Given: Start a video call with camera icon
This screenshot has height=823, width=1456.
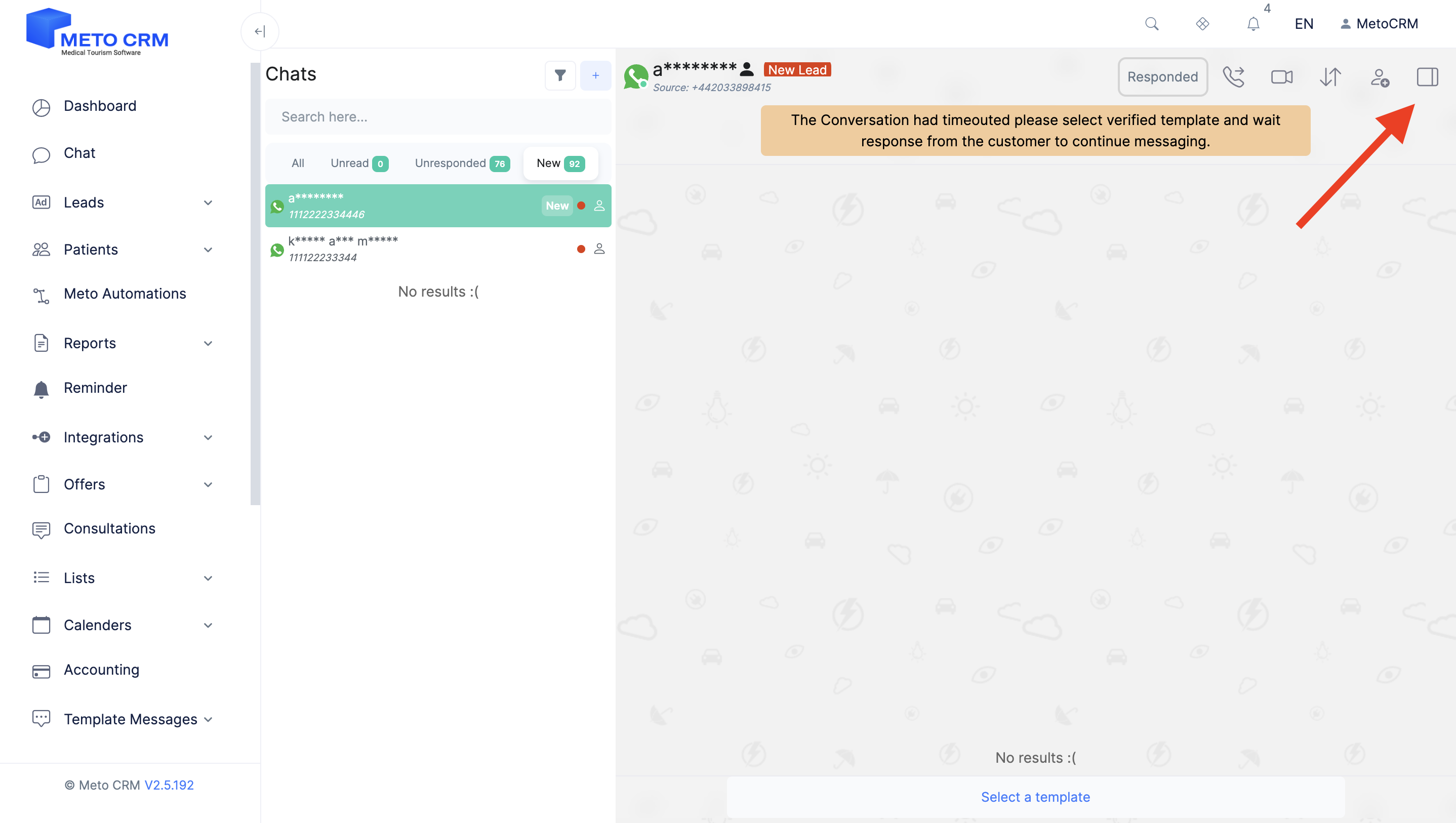Looking at the screenshot, I should pos(1281,77).
